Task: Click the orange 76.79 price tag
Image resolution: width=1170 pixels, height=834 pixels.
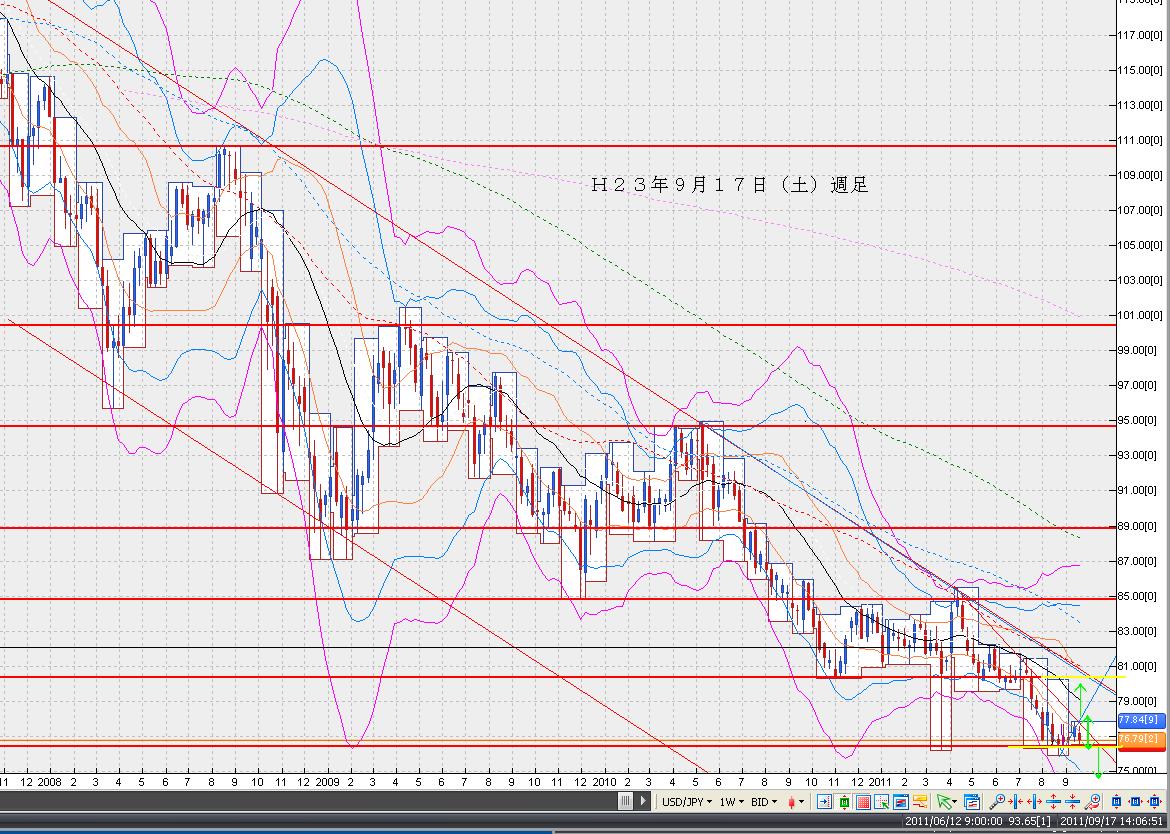Action: coord(1140,739)
